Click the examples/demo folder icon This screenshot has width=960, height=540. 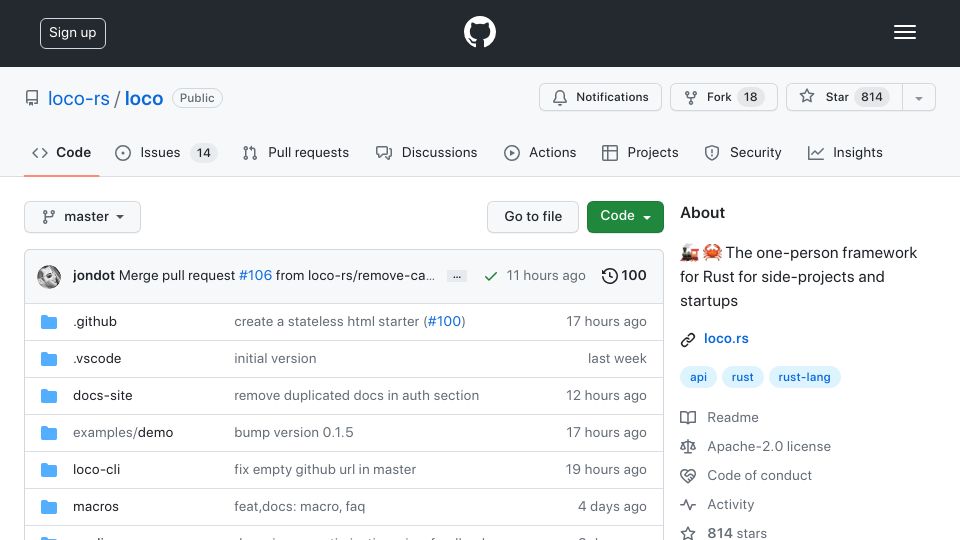(49, 433)
